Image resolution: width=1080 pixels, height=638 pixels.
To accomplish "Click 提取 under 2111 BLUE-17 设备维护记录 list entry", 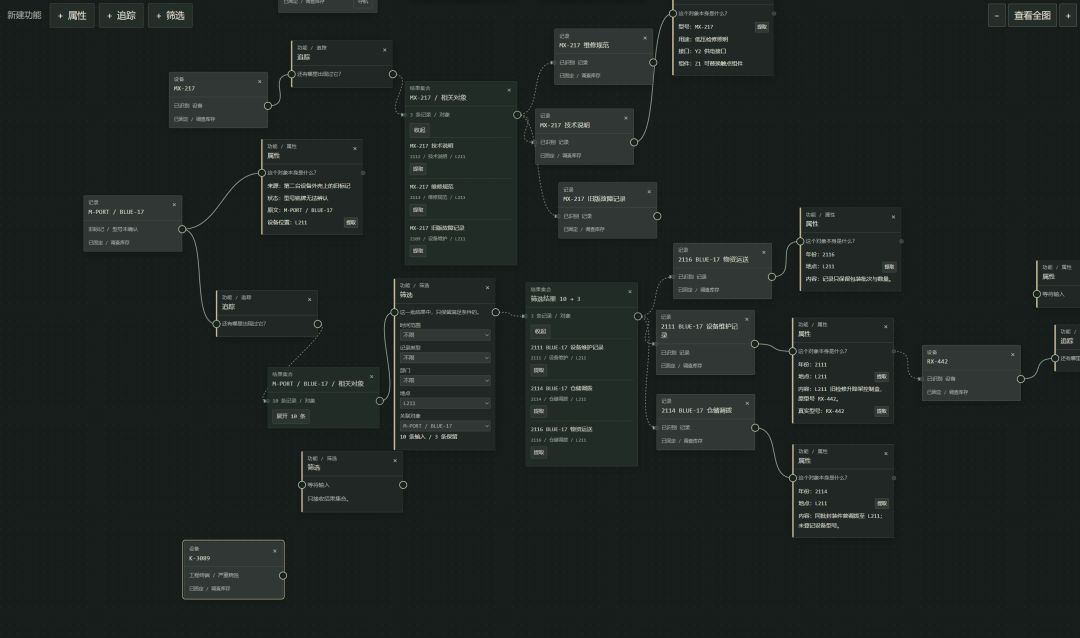I will point(539,370).
